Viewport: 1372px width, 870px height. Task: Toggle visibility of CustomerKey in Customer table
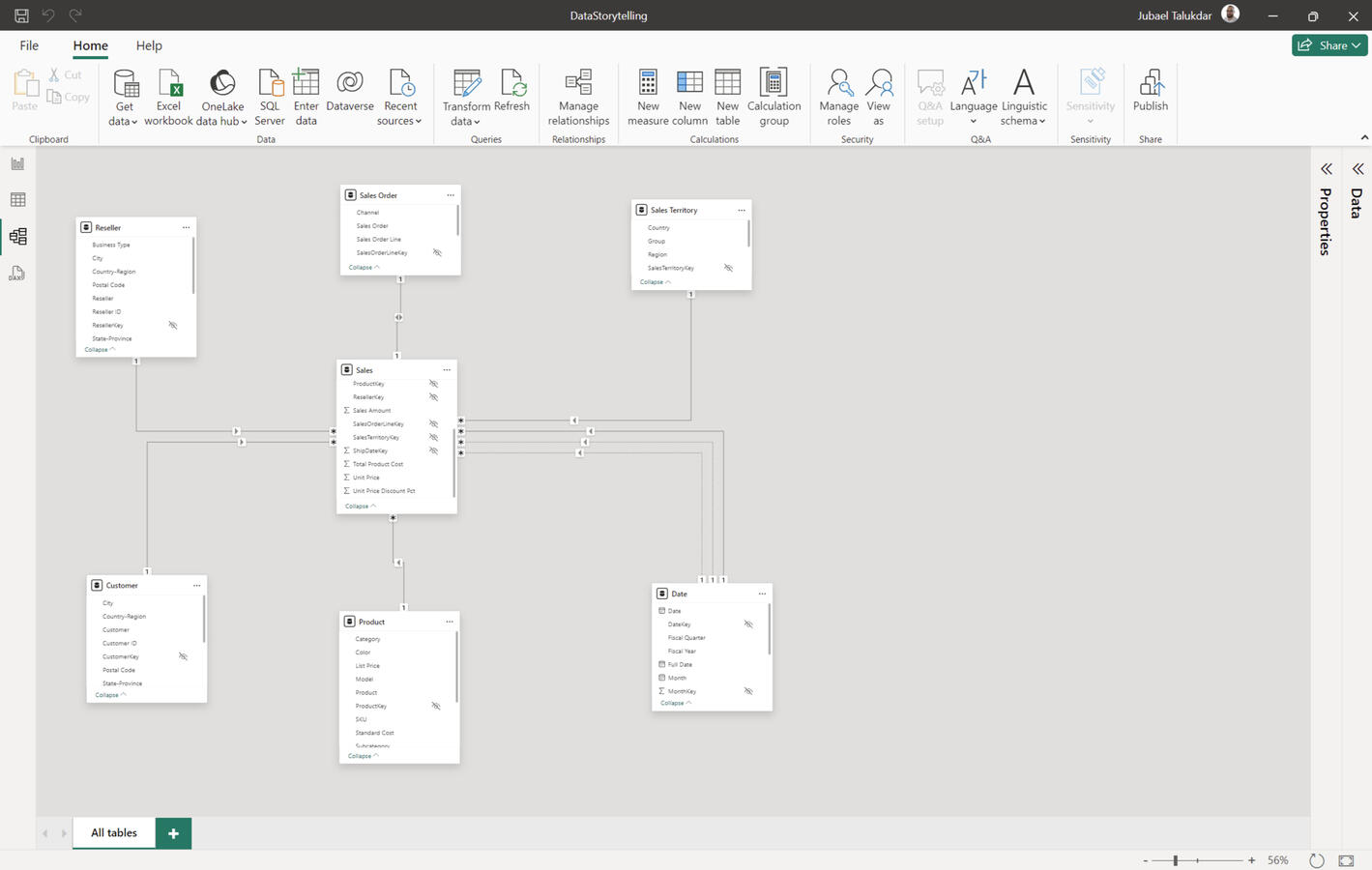click(x=183, y=656)
